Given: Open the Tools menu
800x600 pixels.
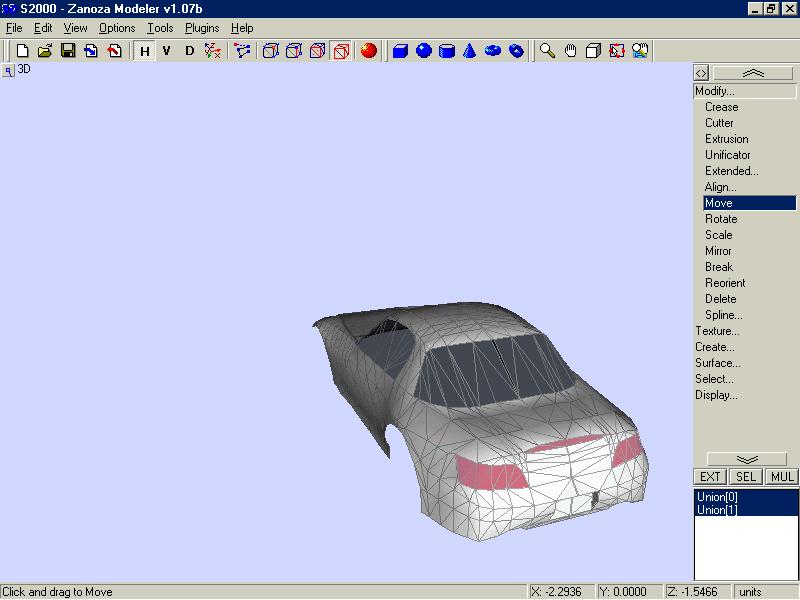Looking at the screenshot, I should tap(160, 28).
